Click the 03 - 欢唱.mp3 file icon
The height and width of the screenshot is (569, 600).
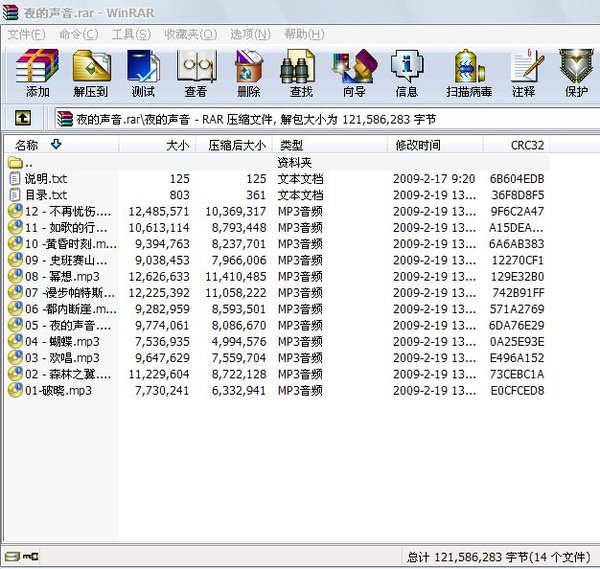(15, 358)
